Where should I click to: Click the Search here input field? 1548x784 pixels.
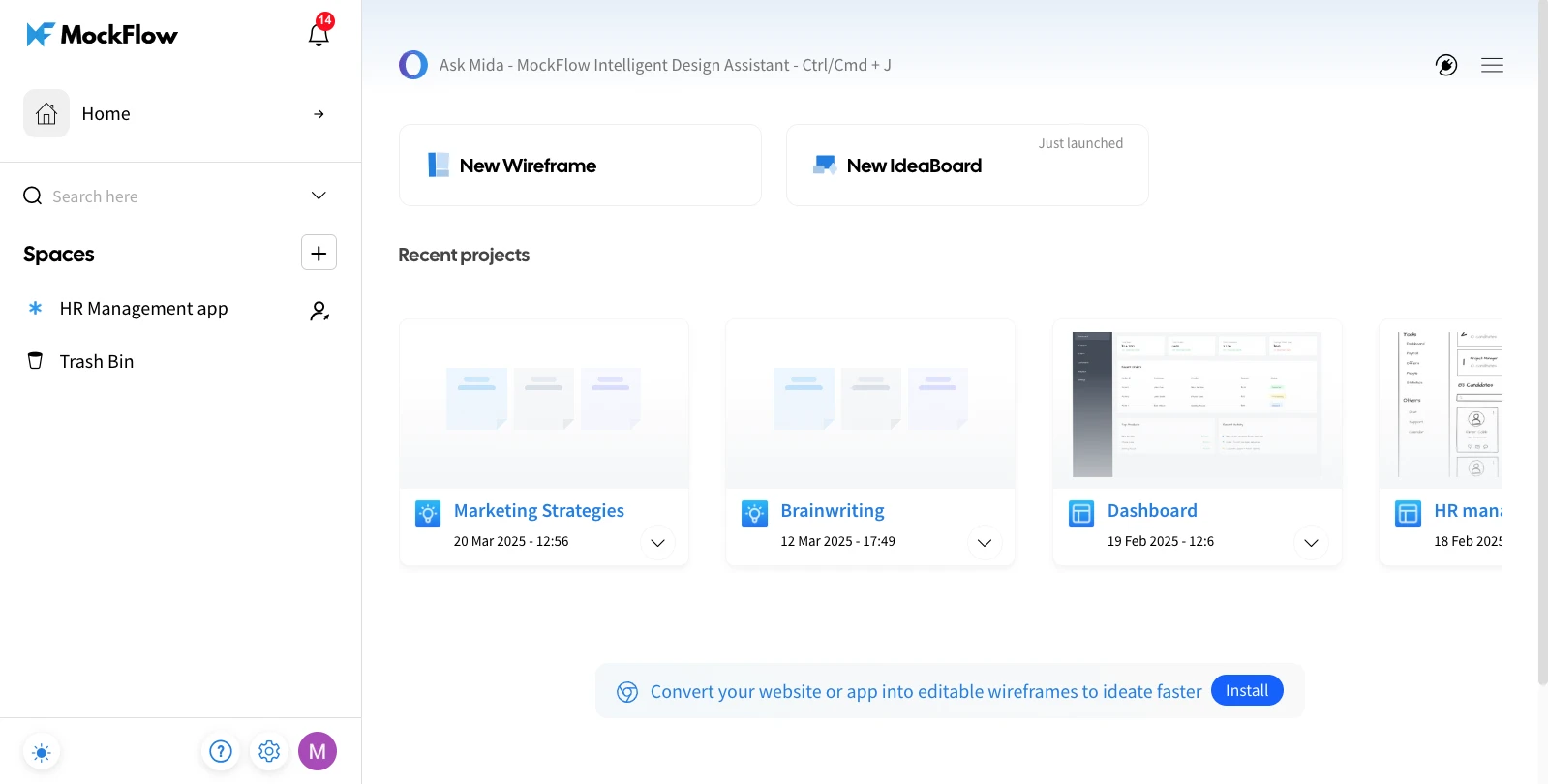click(165, 196)
